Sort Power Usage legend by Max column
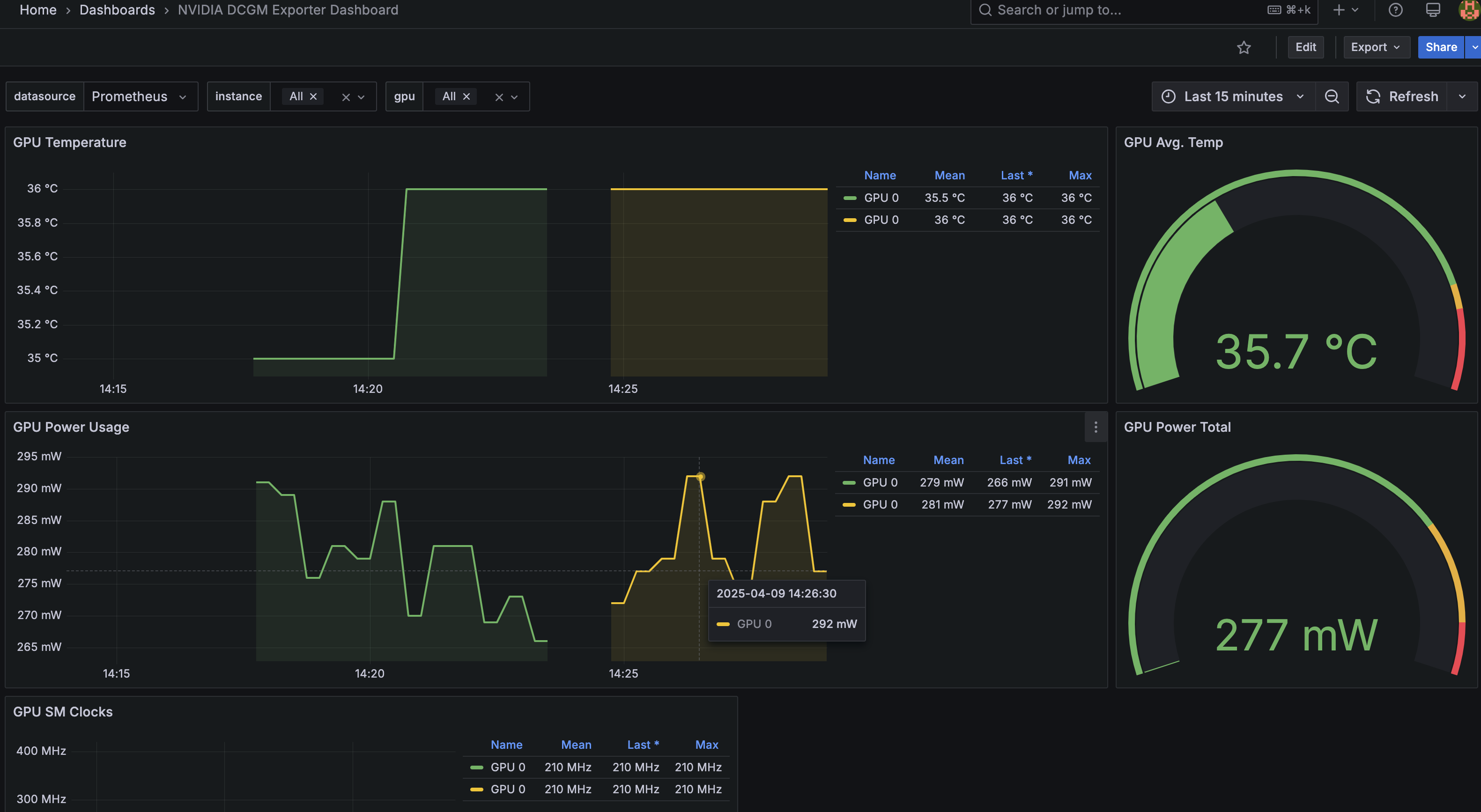 [x=1079, y=460]
